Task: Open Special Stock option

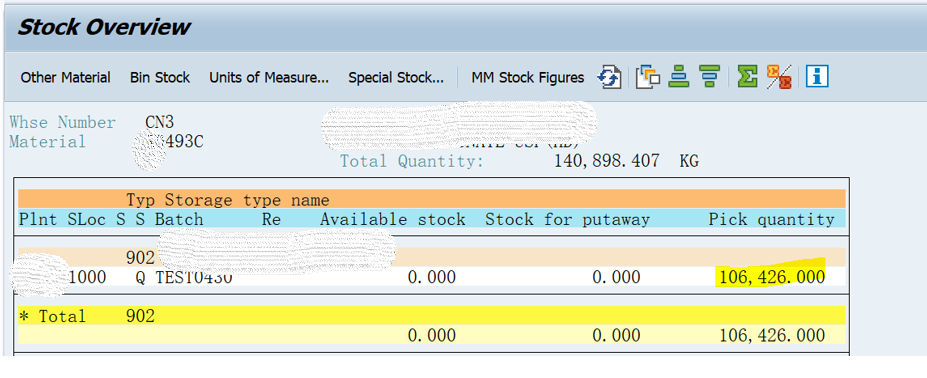Action: pyautogui.click(x=396, y=77)
